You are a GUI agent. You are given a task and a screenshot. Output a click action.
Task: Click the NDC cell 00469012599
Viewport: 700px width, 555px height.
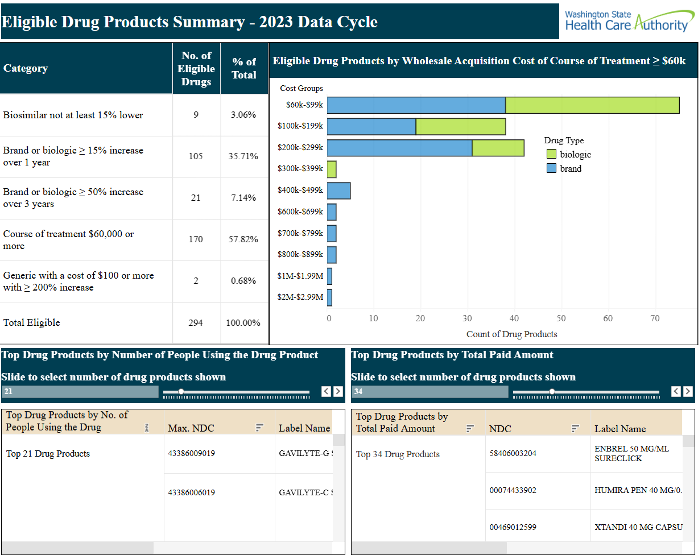click(x=513, y=527)
